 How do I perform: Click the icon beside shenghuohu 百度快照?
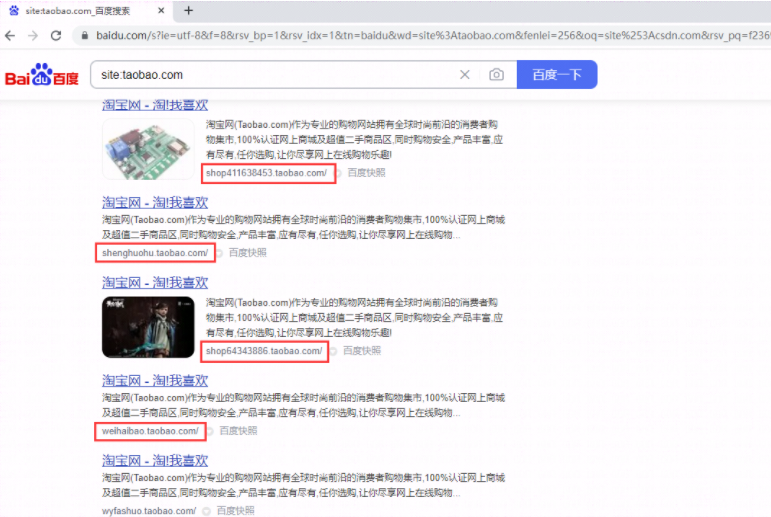[219, 253]
